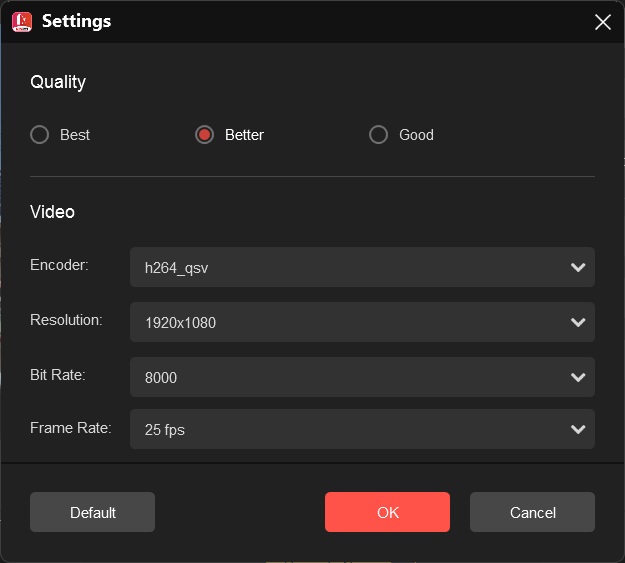Viewport: 625px width, 563px height.
Task: Select the Better quality option
Action: pos(204,135)
